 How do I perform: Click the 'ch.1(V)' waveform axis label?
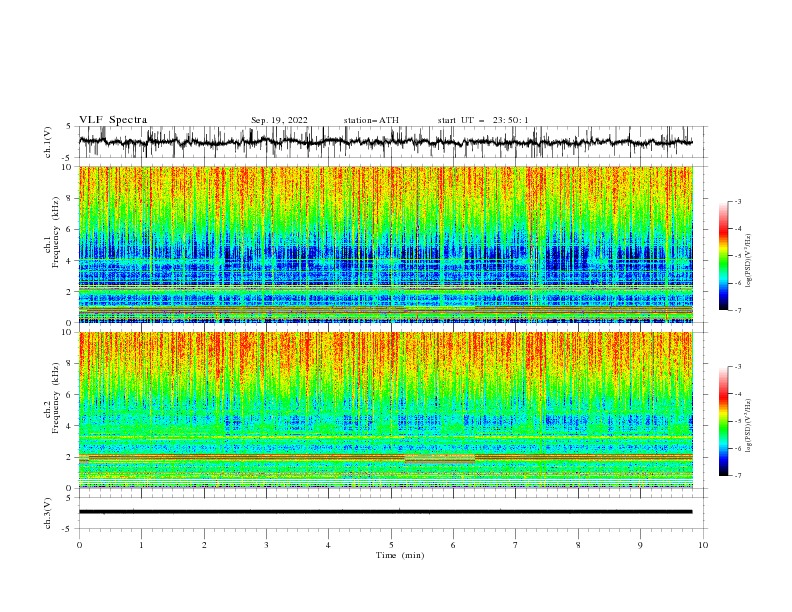point(48,142)
